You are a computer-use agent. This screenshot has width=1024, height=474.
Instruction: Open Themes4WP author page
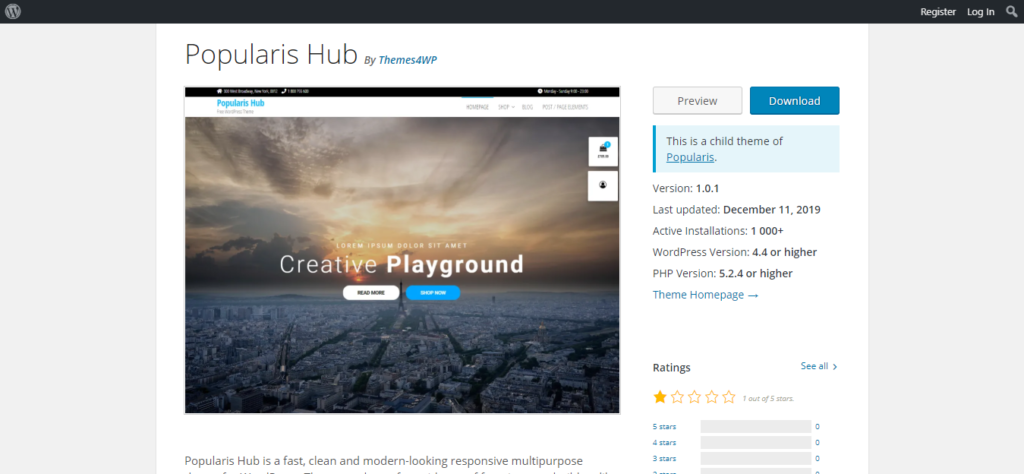[x=408, y=60]
